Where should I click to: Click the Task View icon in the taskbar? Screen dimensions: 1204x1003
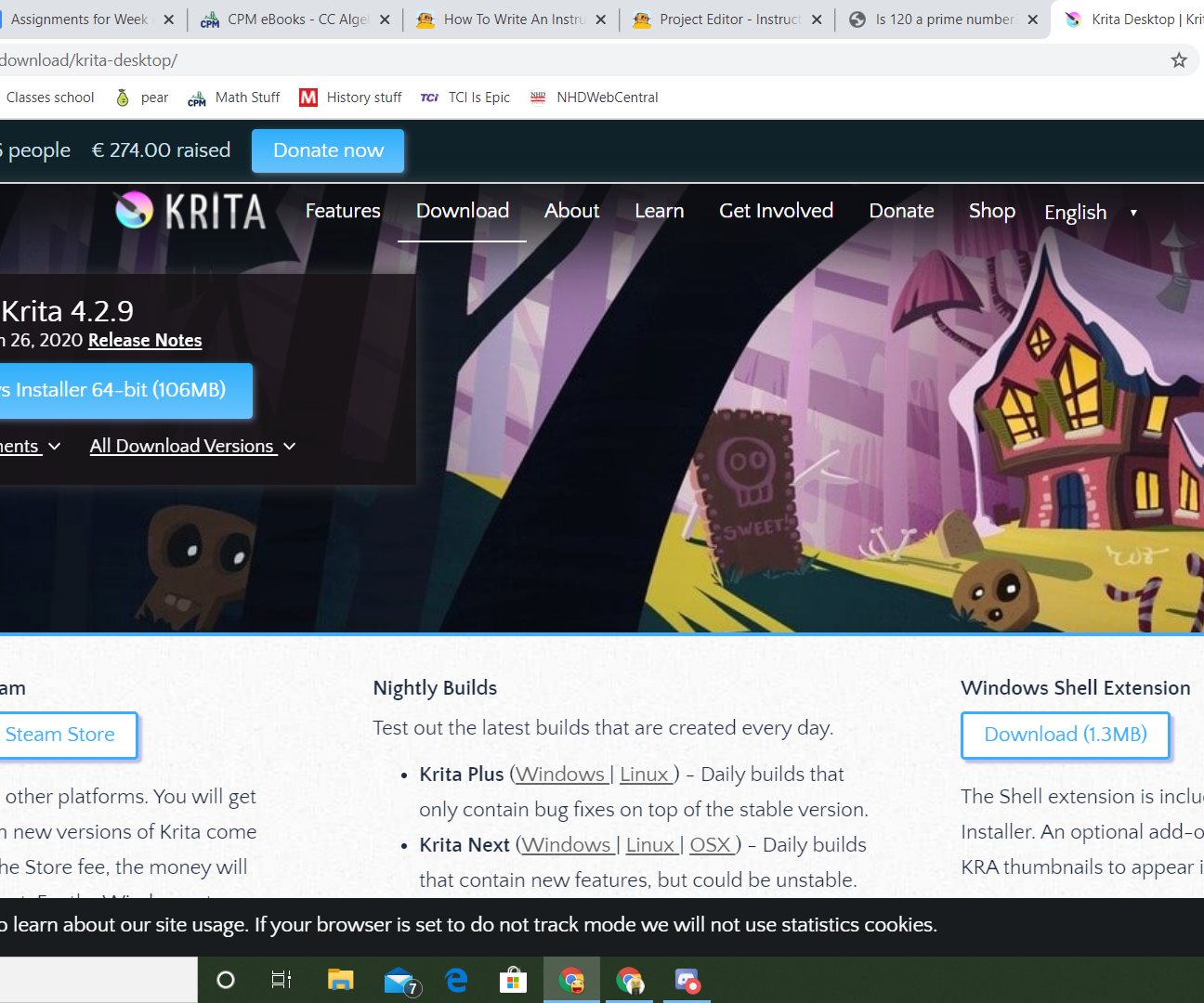[x=281, y=980]
